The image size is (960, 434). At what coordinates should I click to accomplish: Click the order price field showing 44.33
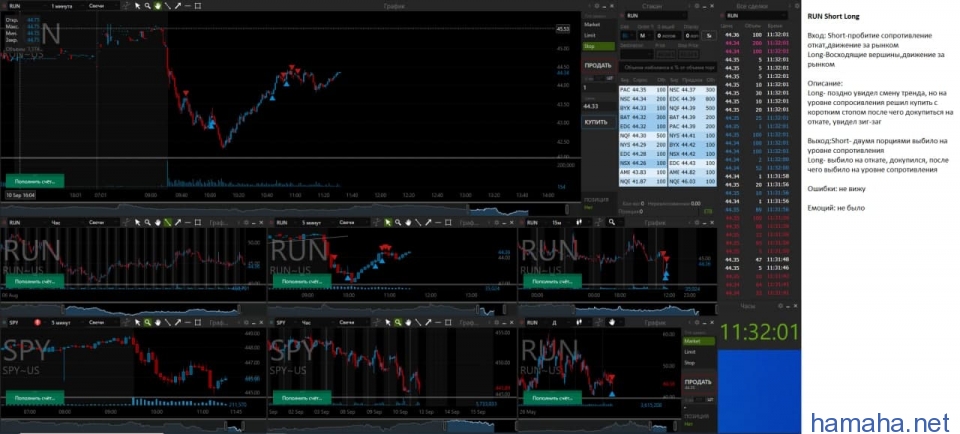pyautogui.click(x=598, y=107)
